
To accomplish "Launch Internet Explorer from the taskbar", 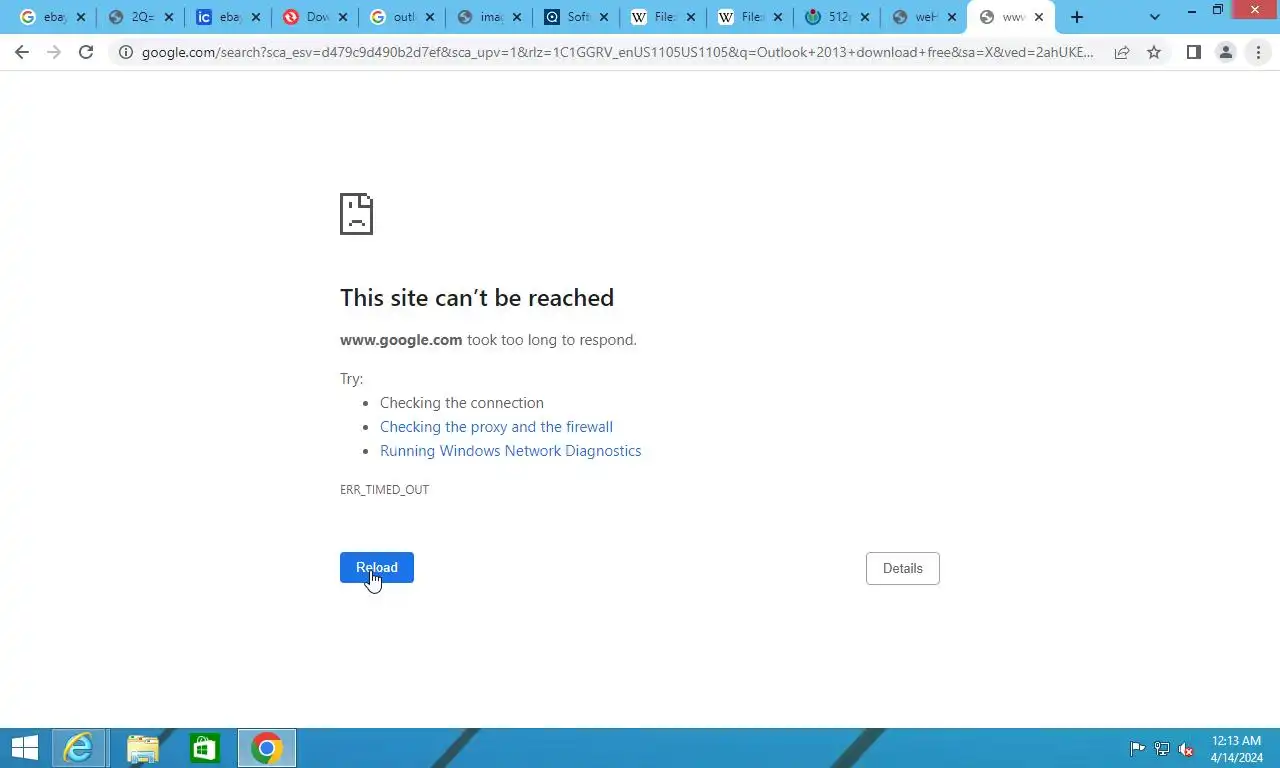I will click(x=79, y=748).
